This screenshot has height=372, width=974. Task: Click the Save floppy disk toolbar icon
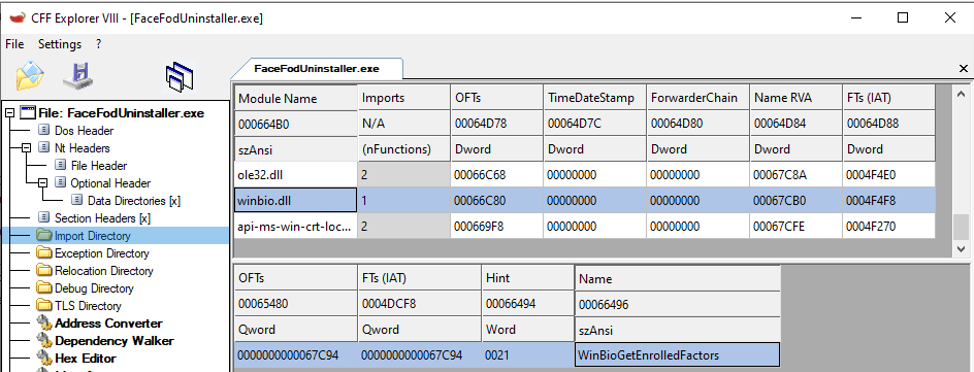[x=78, y=76]
